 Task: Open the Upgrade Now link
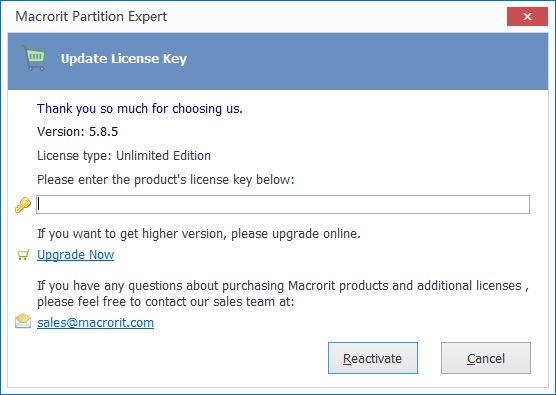click(76, 255)
